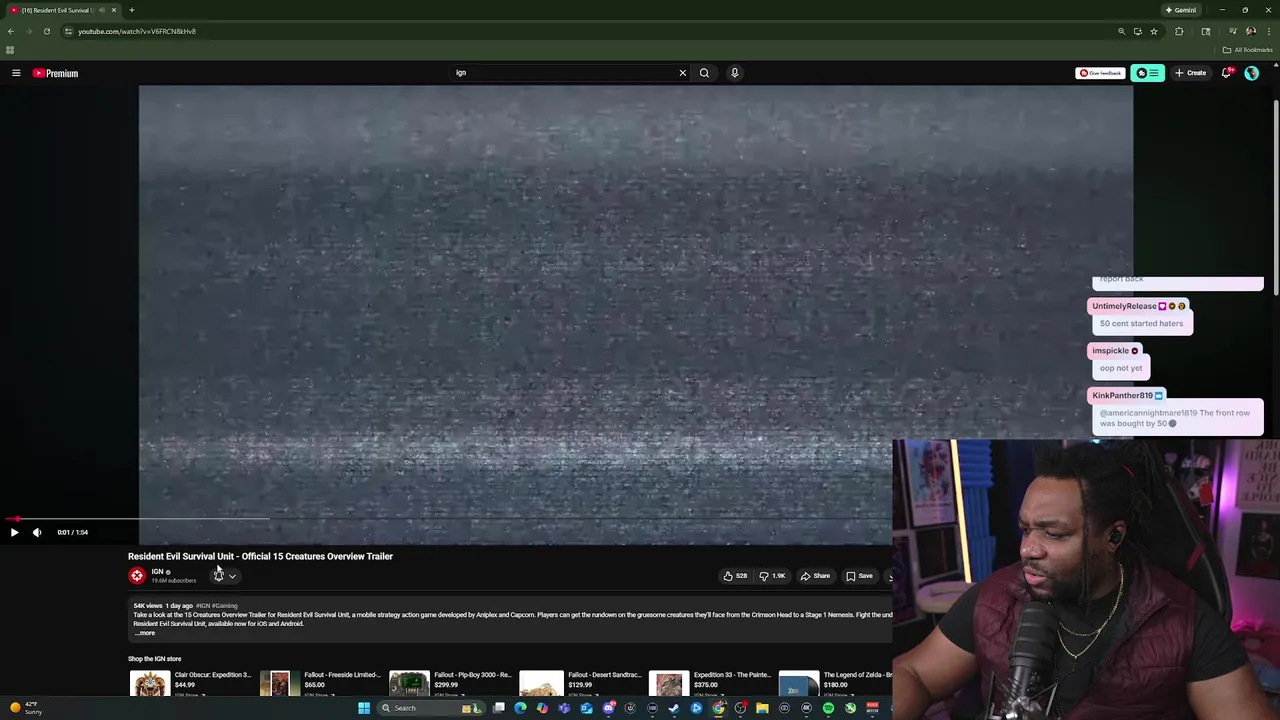Screen dimensions: 1280x720
Task: Save the video to a playlist
Action: 859,576
